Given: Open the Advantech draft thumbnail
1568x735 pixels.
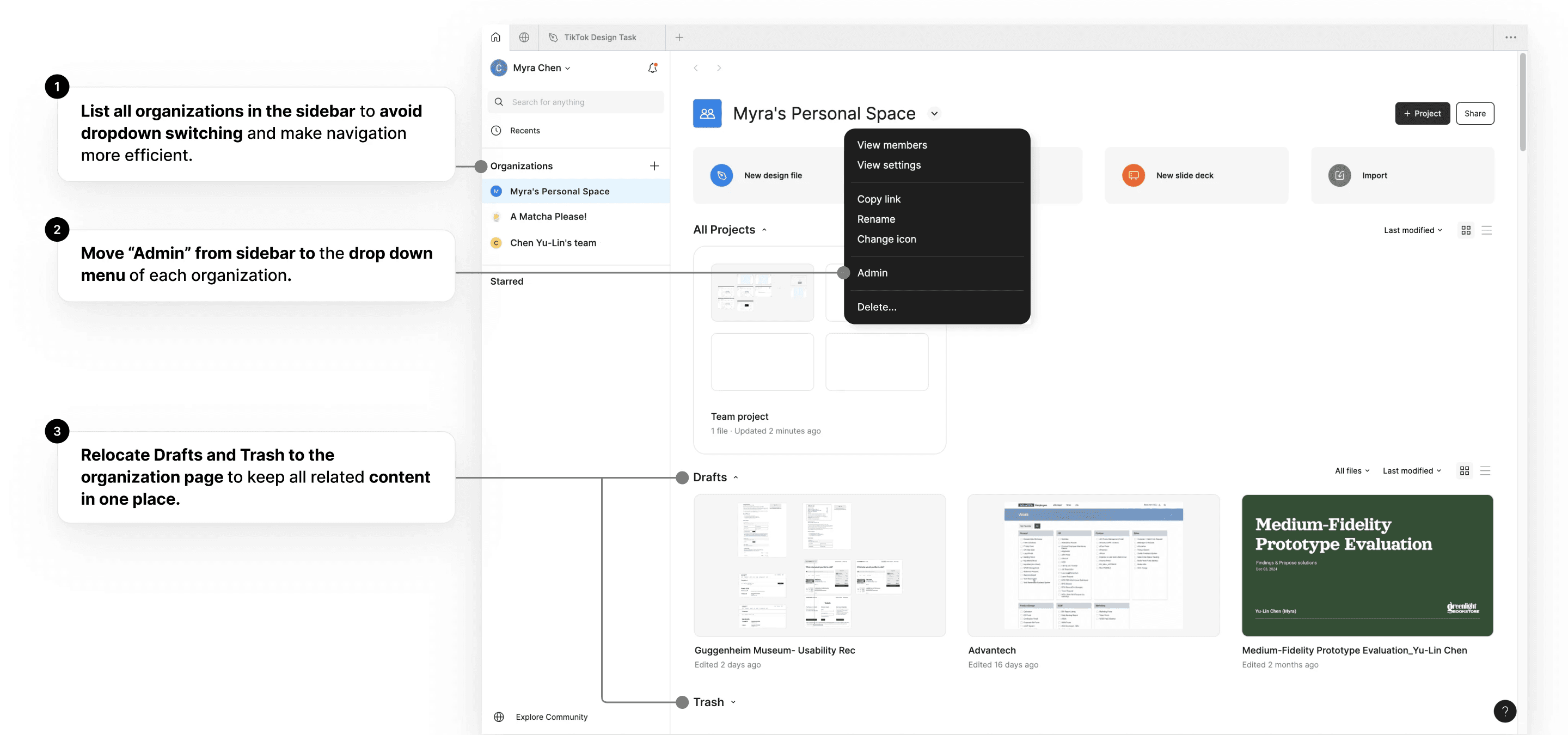Looking at the screenshot, I should coord(1093,565).
